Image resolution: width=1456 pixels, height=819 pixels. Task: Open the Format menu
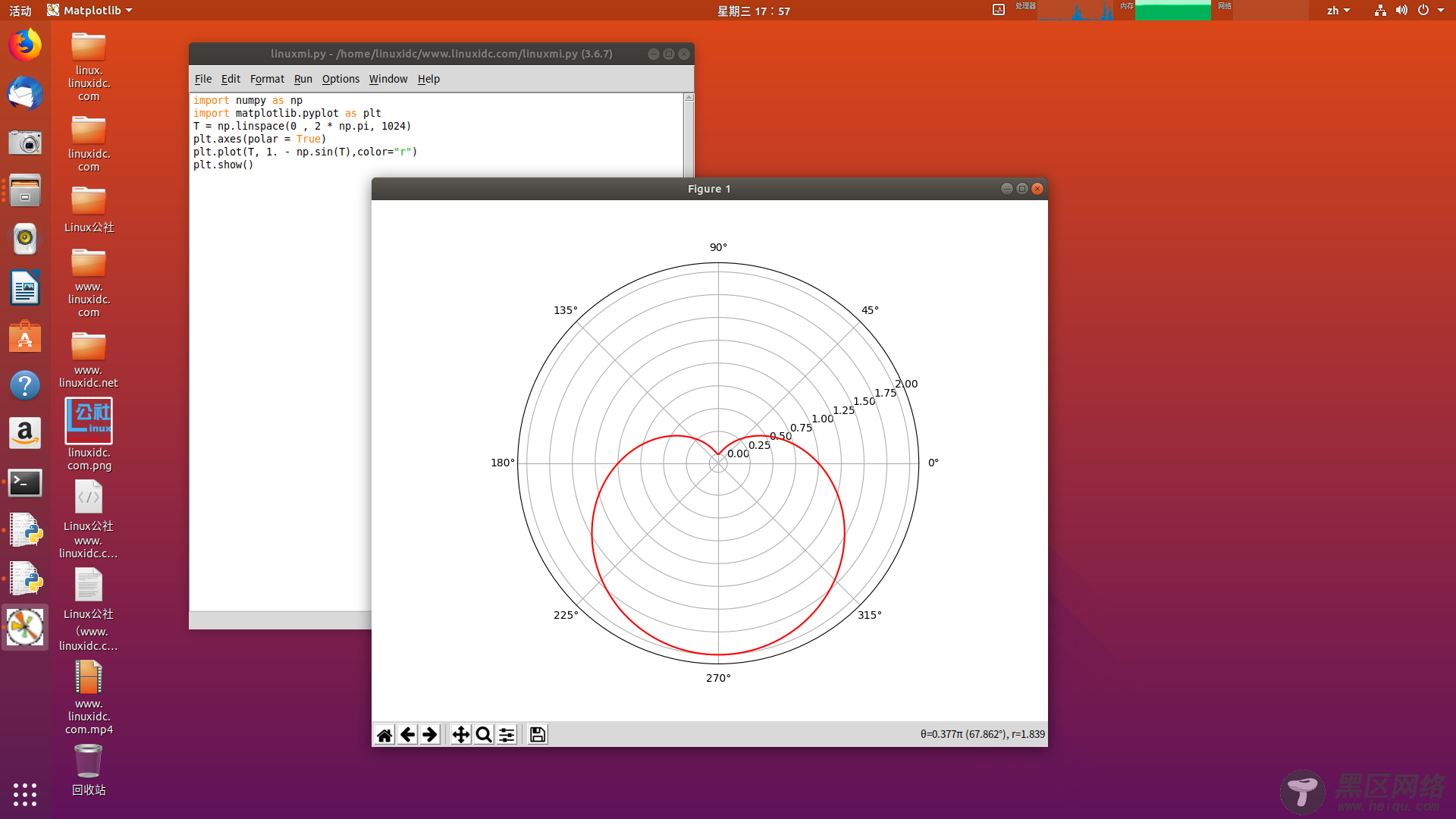[267, 79]
